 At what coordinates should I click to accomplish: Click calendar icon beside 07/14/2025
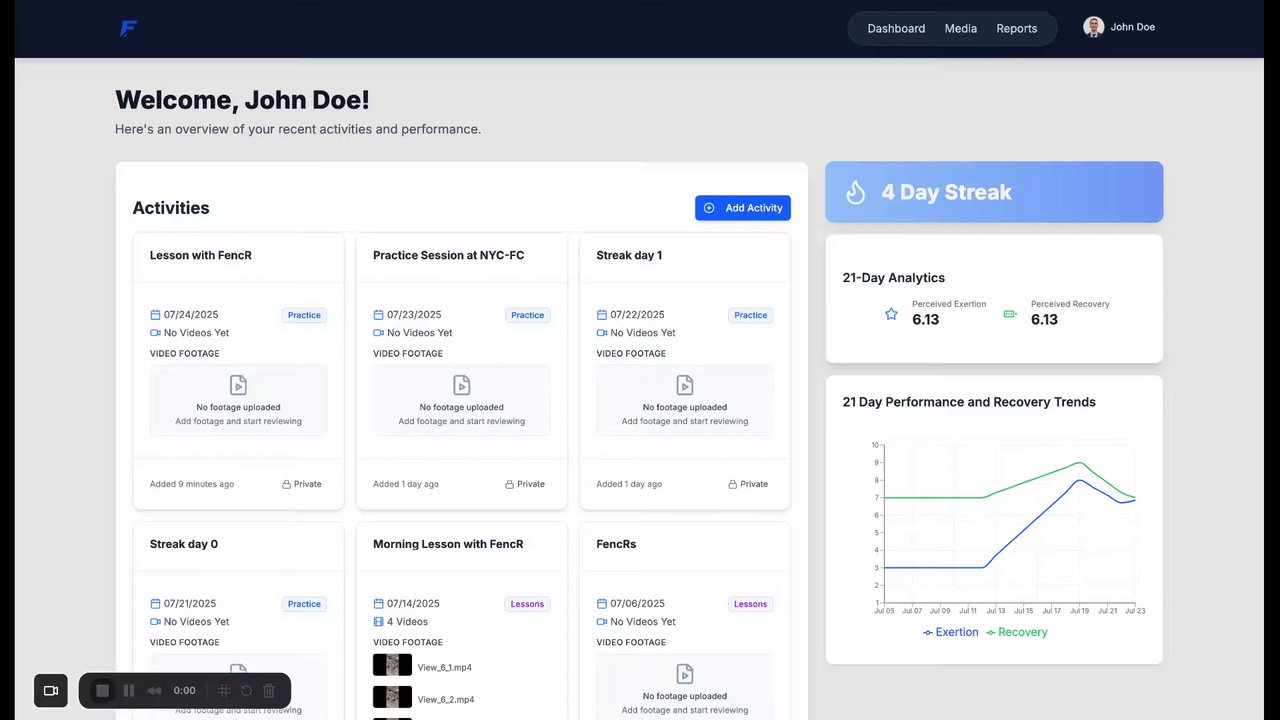point(378,604)
